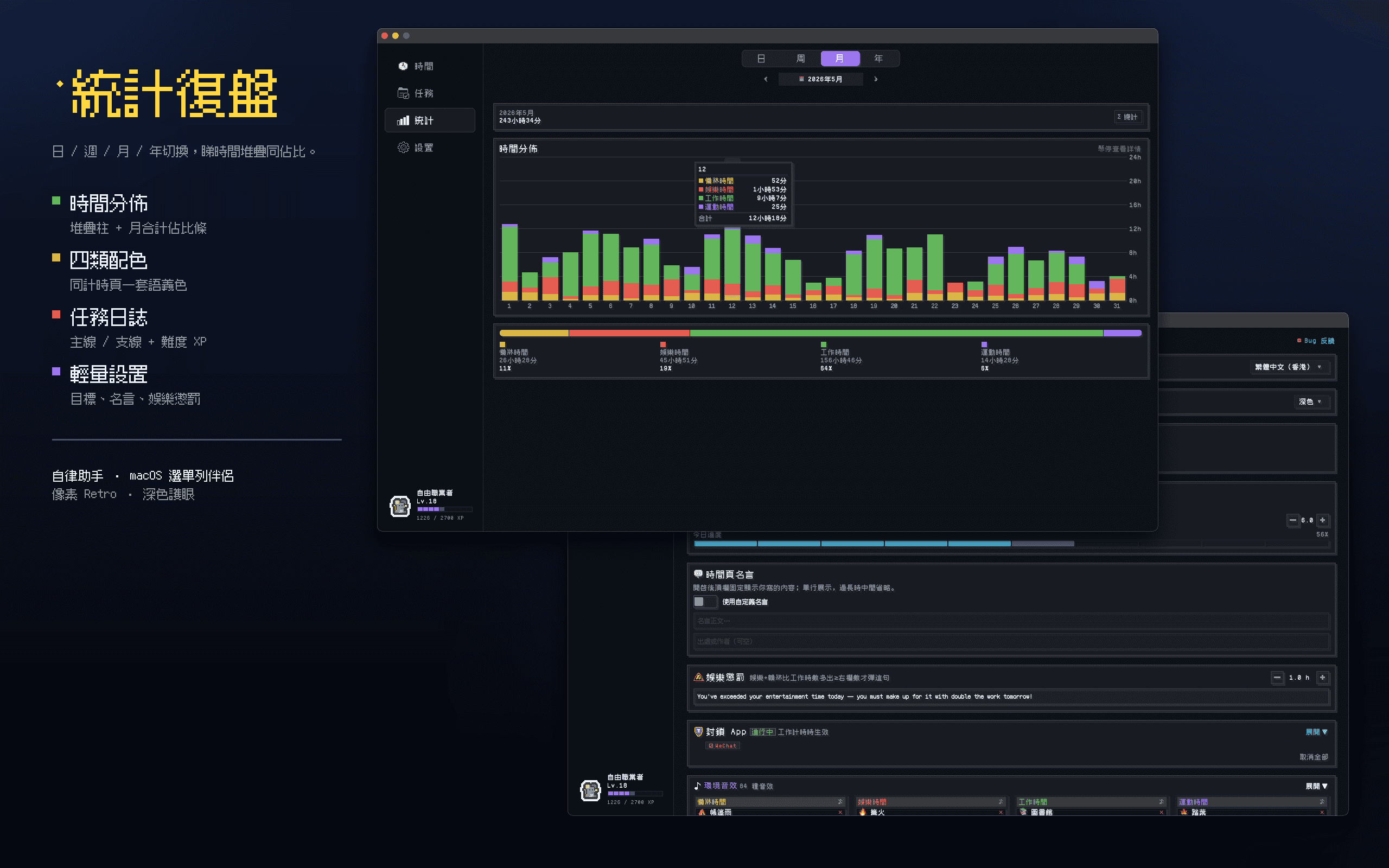Switch to the 日 view tab

(761, 59)
